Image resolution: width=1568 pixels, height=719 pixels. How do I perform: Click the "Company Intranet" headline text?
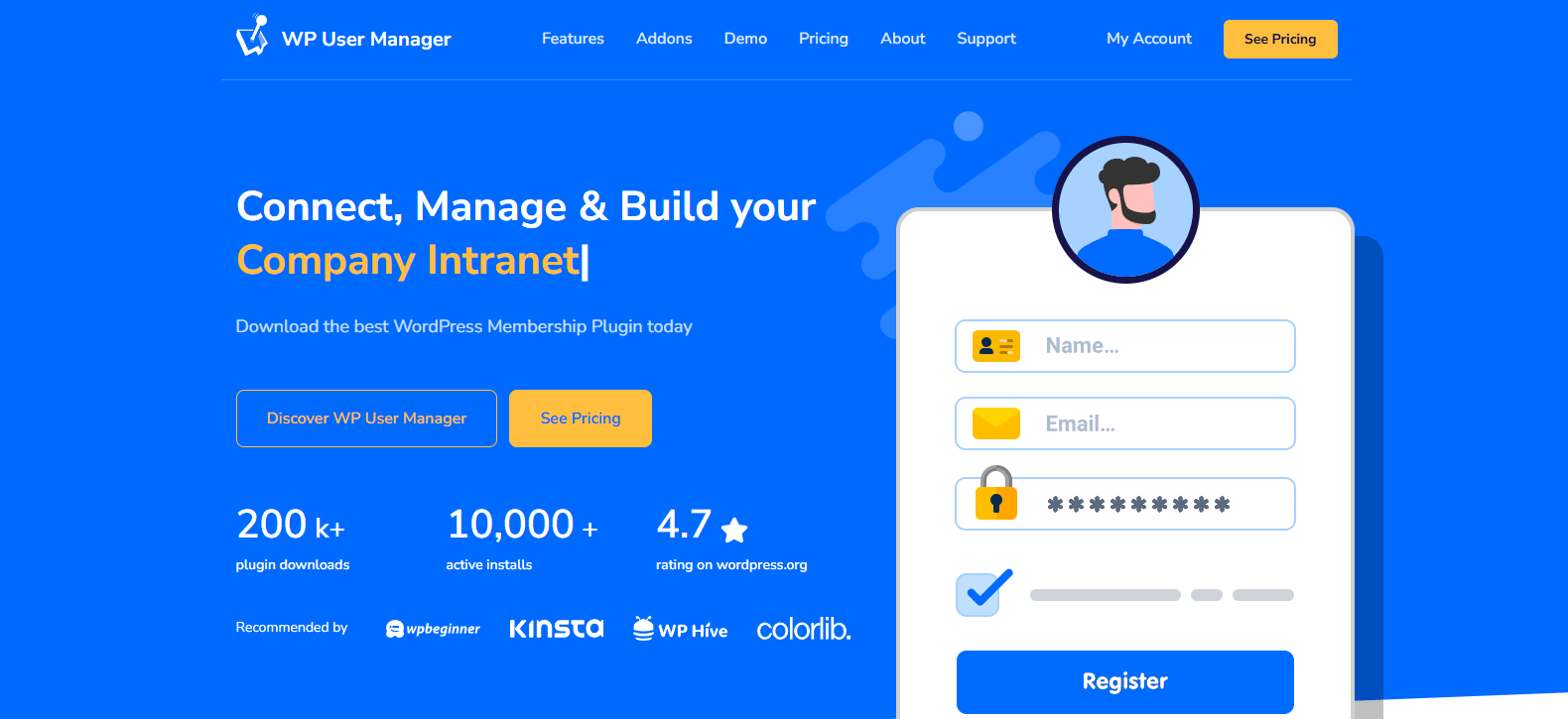[408, 260]
